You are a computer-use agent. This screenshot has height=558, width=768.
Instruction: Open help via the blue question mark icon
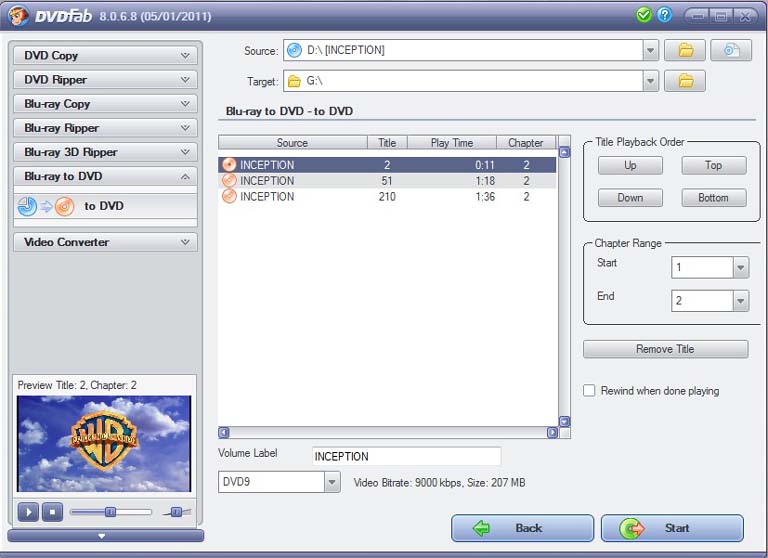point(664,15)
